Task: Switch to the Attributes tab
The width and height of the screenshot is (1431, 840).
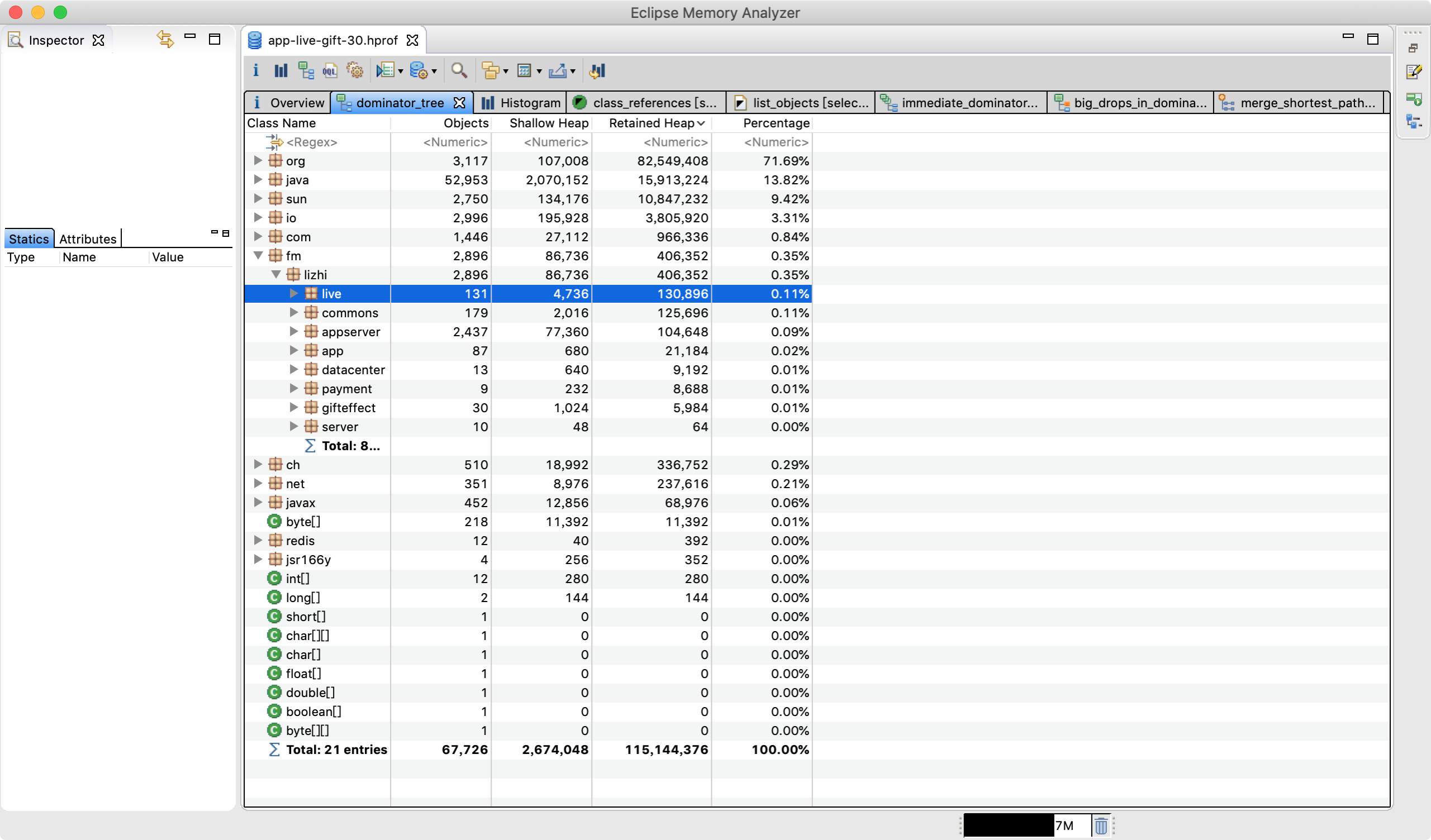Action: [x=88, y=239]
